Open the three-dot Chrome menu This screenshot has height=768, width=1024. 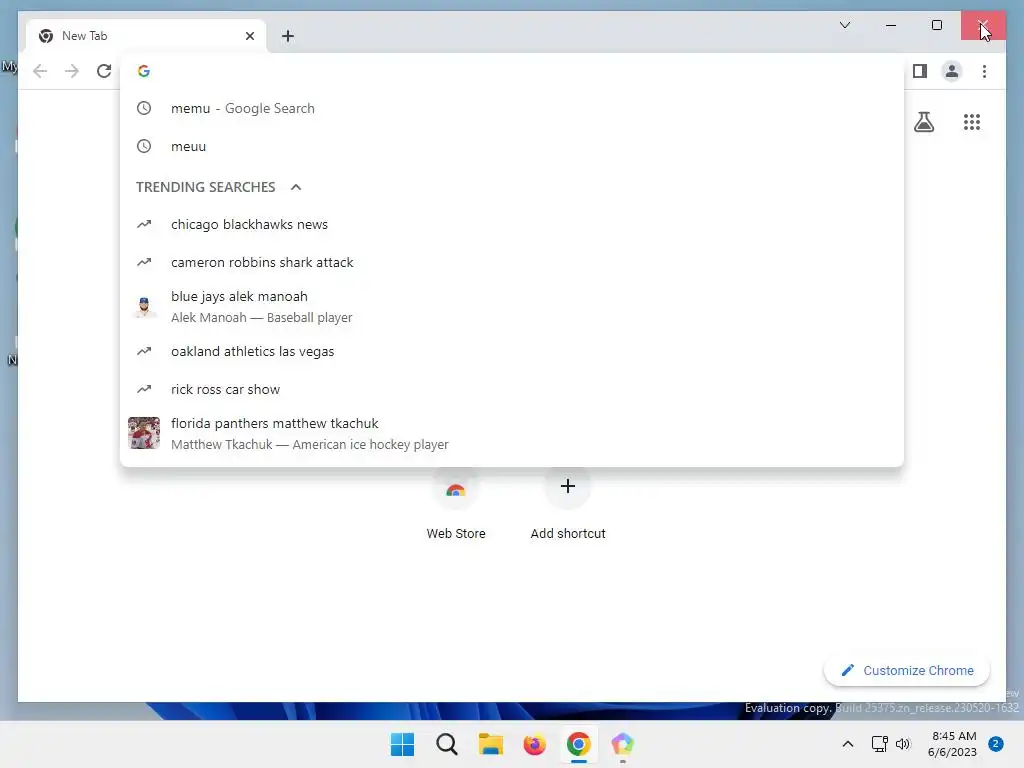pyautogui.click(x=984, y=71)
